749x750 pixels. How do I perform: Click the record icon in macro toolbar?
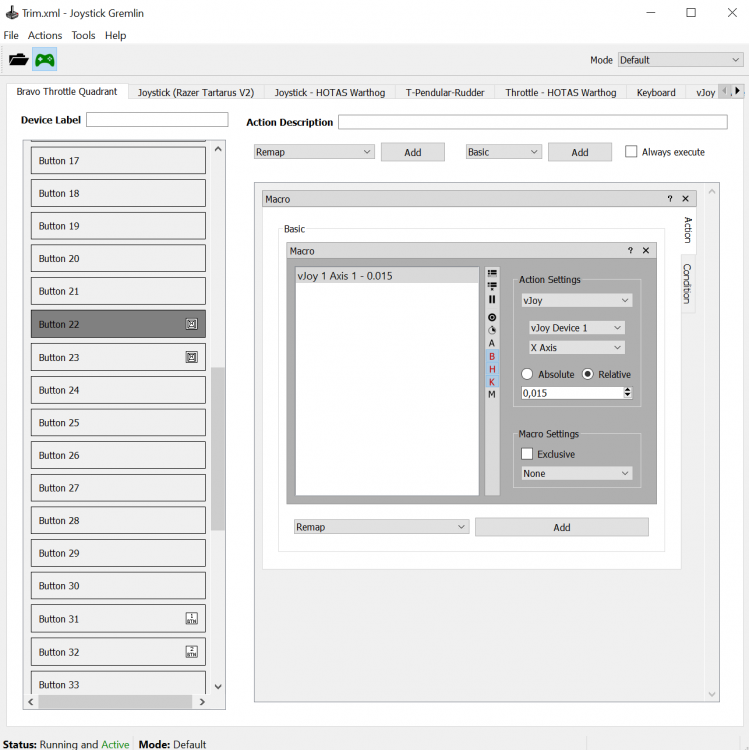492,317
